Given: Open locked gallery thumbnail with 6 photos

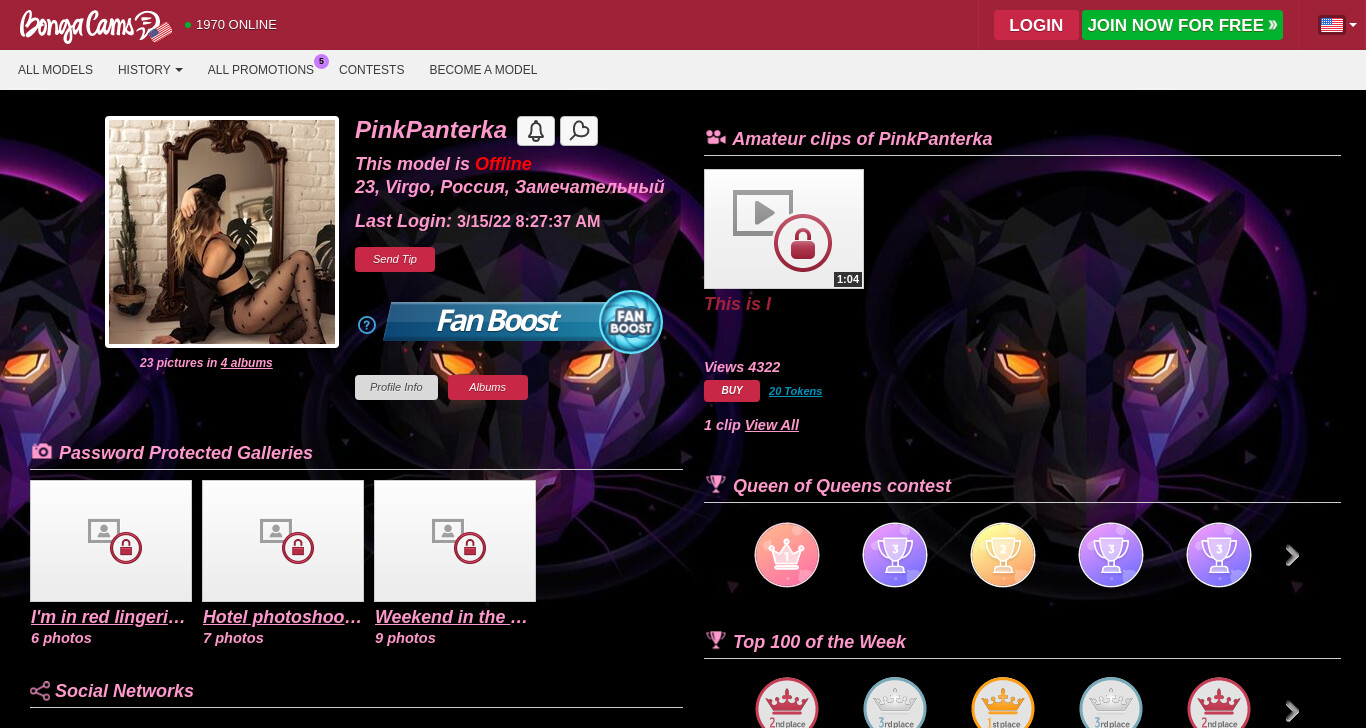Looking at the screenshot, I should (111, 541).
